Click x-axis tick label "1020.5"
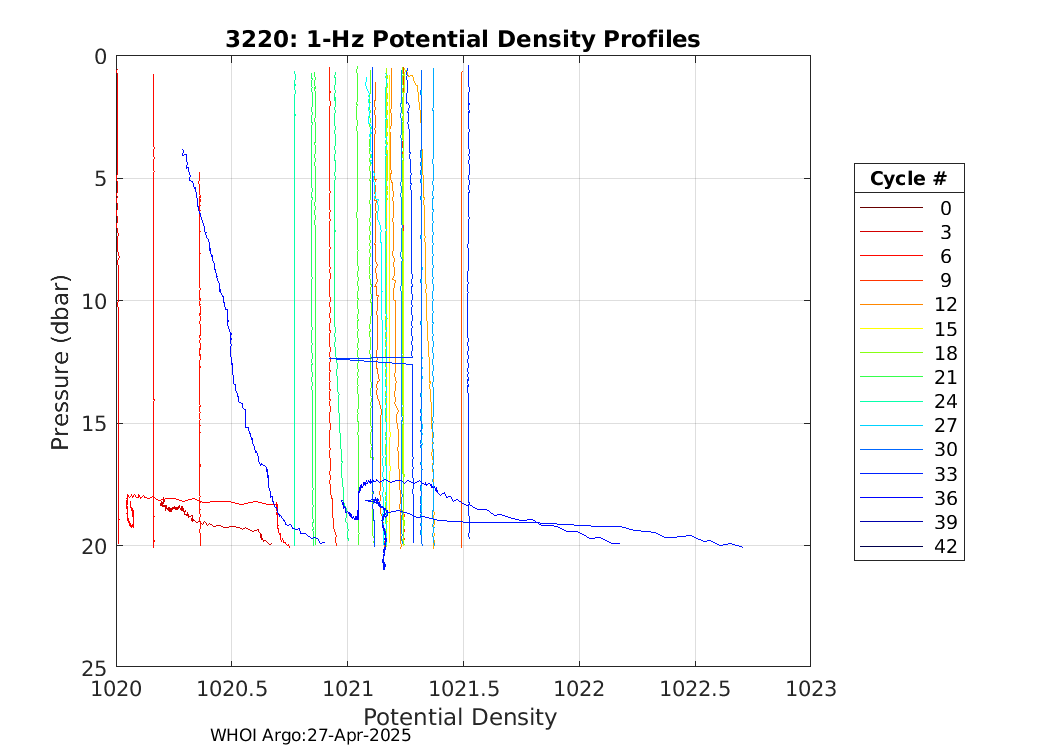This screenshot has width=1050, height=750. [232, 689]
